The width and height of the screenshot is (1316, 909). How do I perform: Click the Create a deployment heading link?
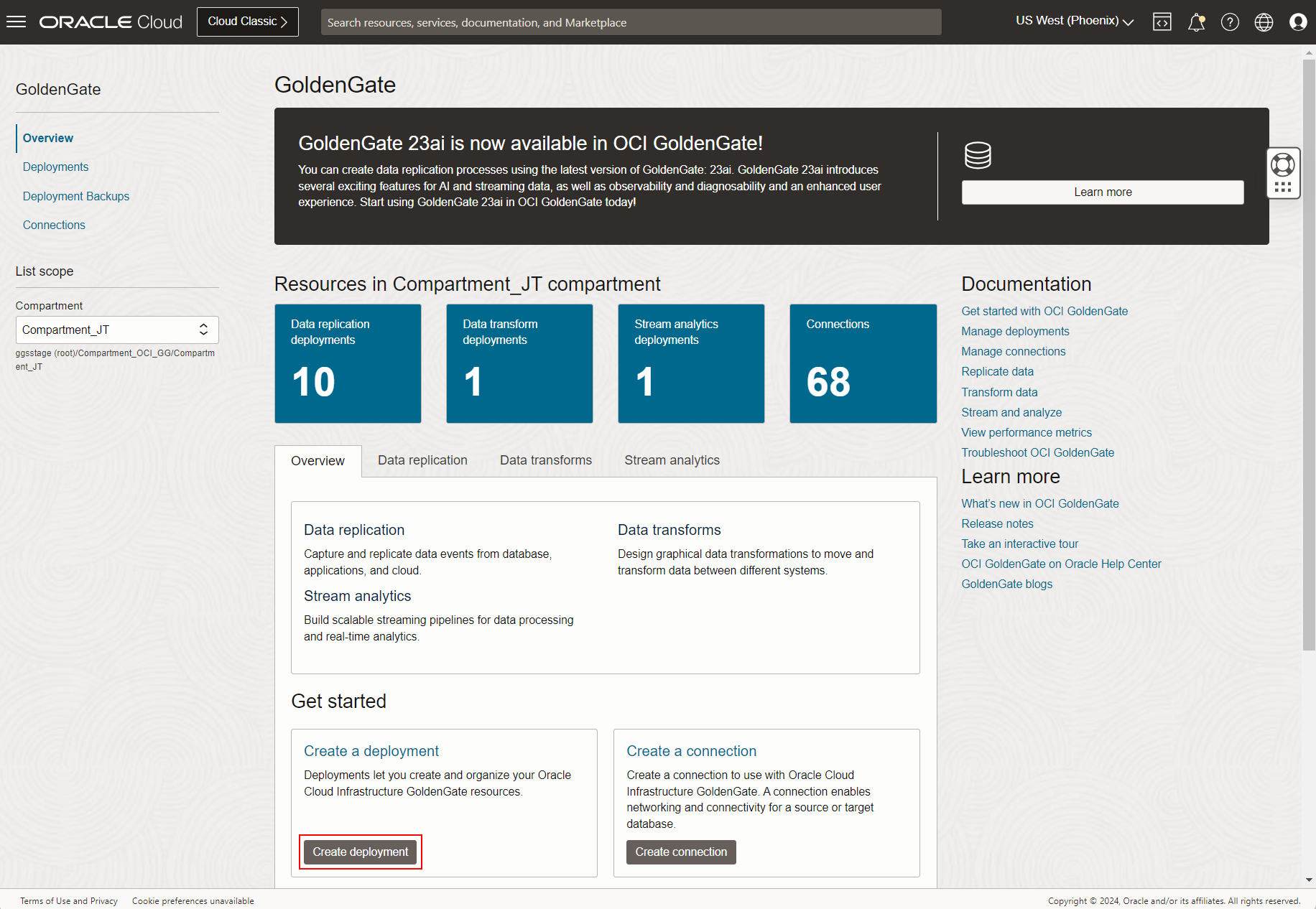point(371,751)
